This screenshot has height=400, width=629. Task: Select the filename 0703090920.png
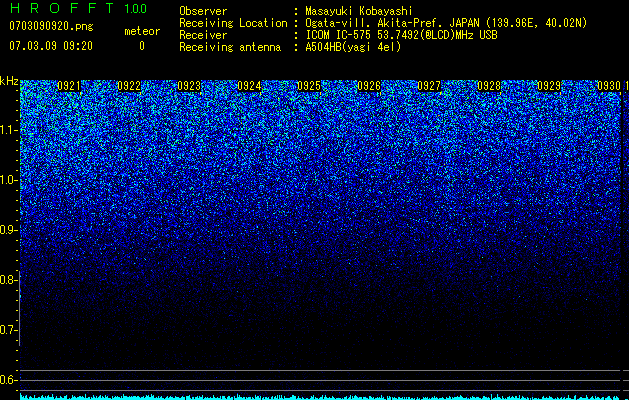tap(51, 26)
